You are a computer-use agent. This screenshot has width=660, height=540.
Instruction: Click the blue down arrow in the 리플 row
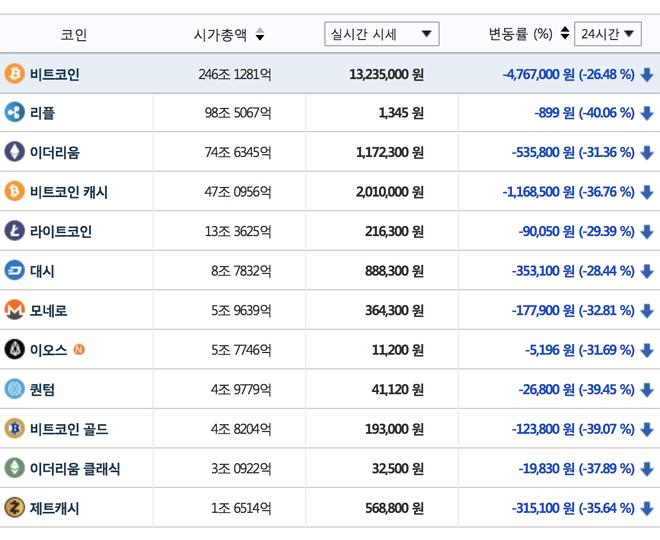[647, 113]
